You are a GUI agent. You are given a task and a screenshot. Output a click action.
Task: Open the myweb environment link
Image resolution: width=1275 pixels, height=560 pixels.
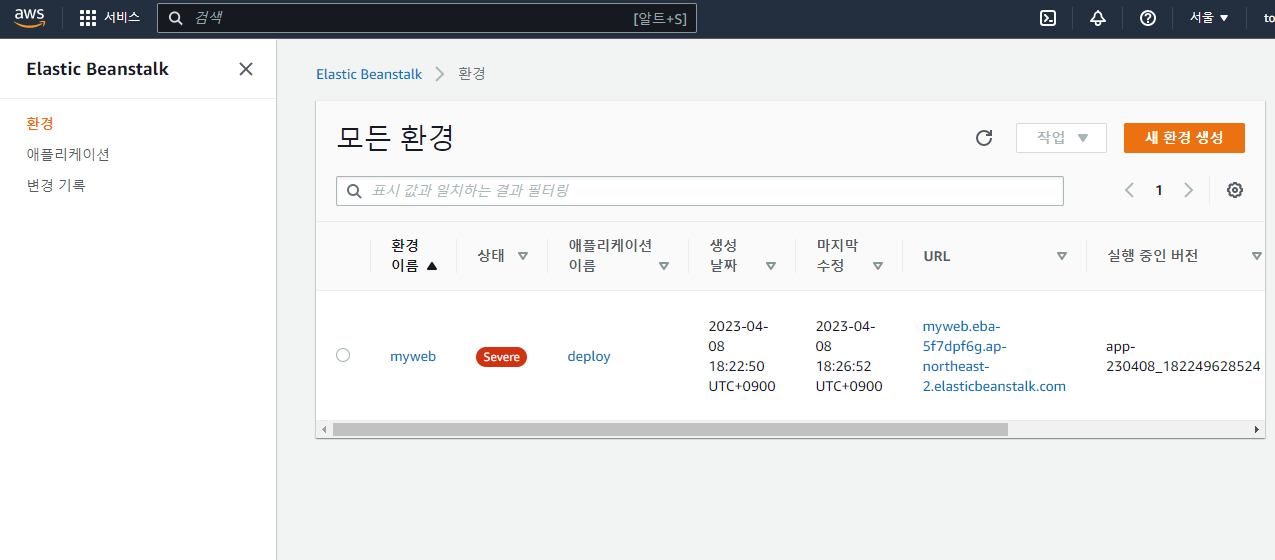413,356
